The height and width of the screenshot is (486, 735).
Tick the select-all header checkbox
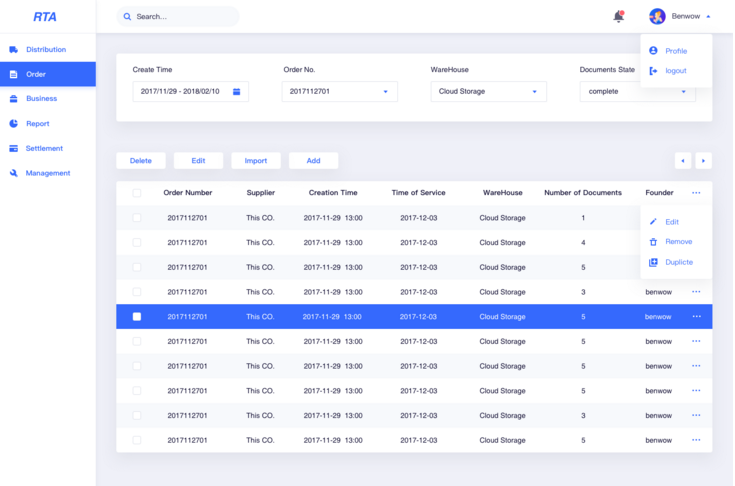[x=137, y=193]
